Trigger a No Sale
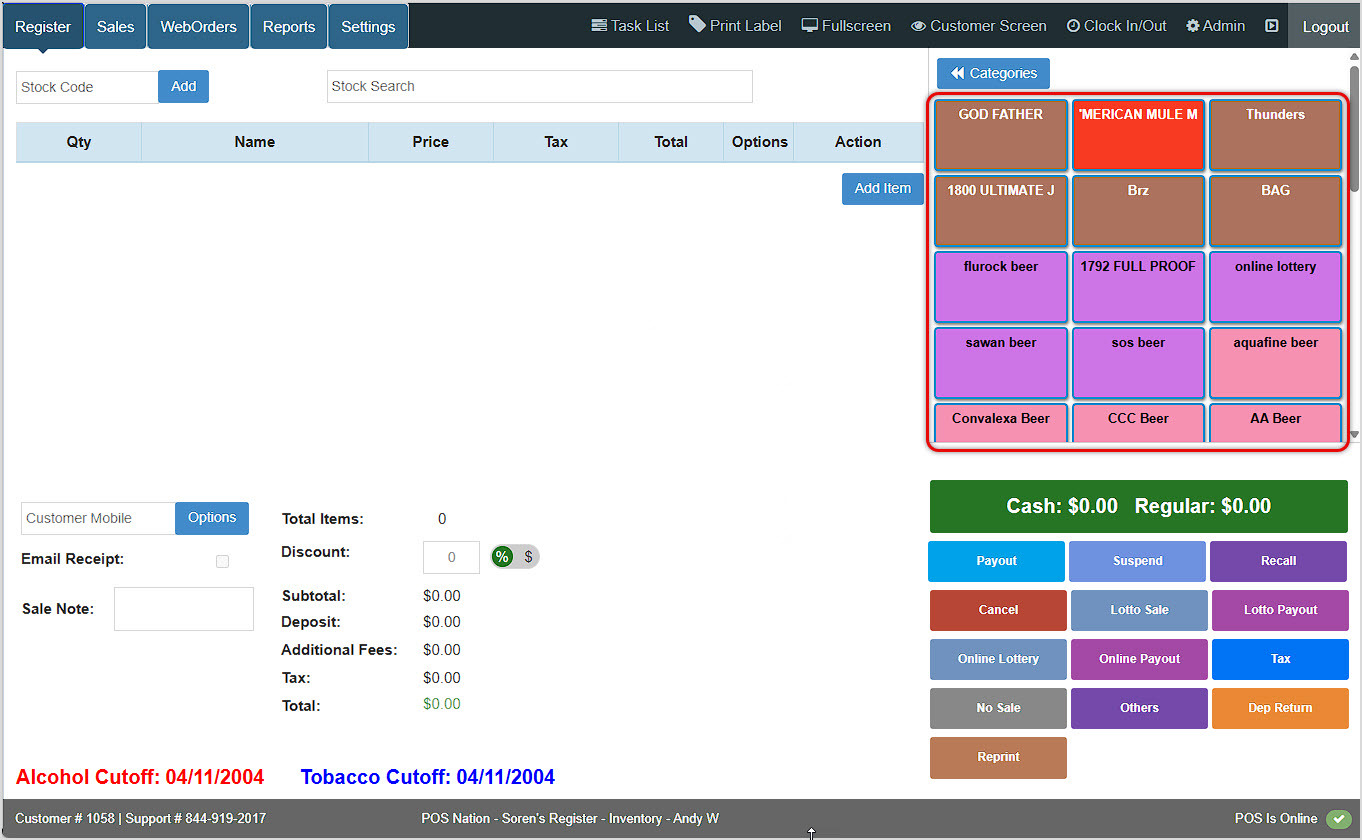Image resolution: width=1362 pixels, height=840 pixels. [997, 708]
